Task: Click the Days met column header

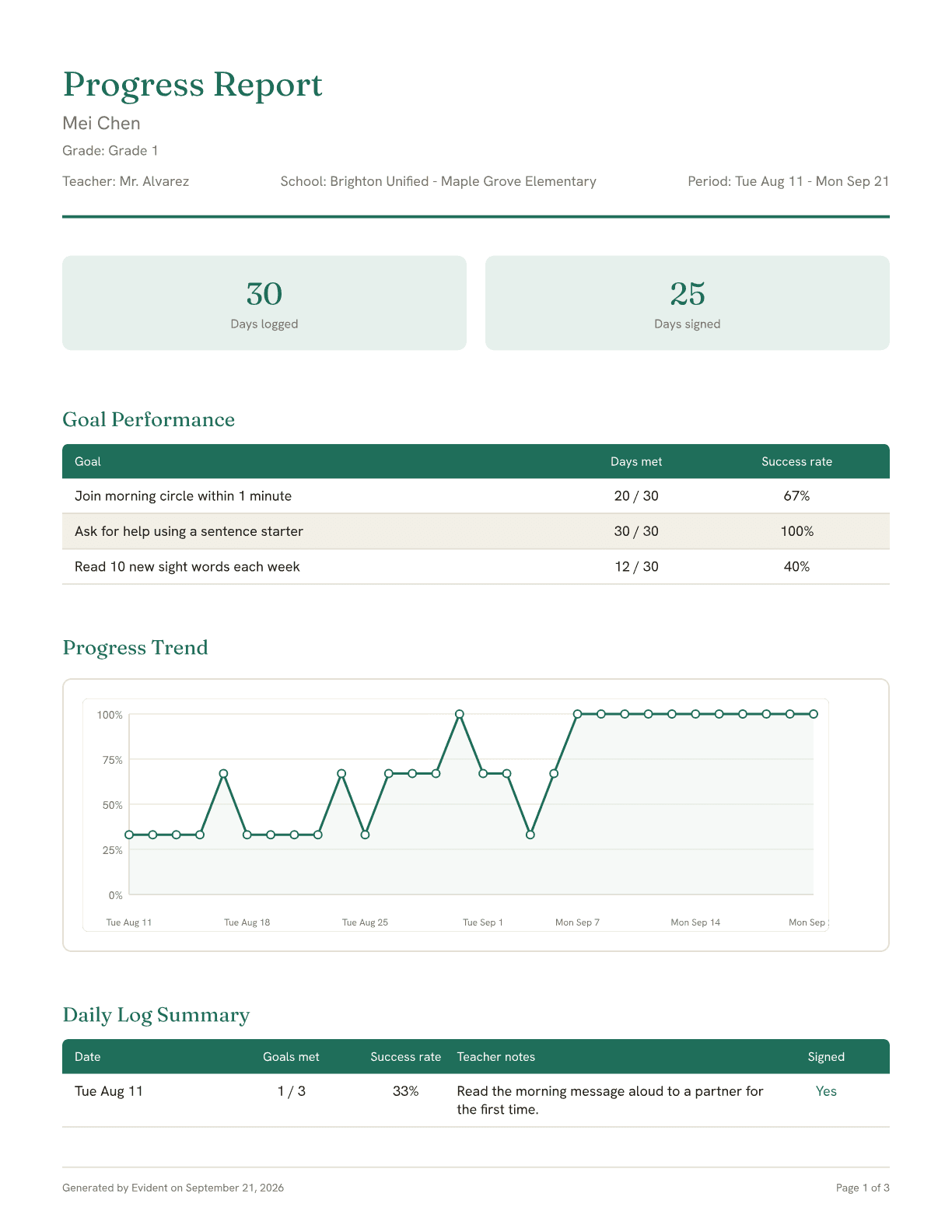Action: [x=636, y=461]
